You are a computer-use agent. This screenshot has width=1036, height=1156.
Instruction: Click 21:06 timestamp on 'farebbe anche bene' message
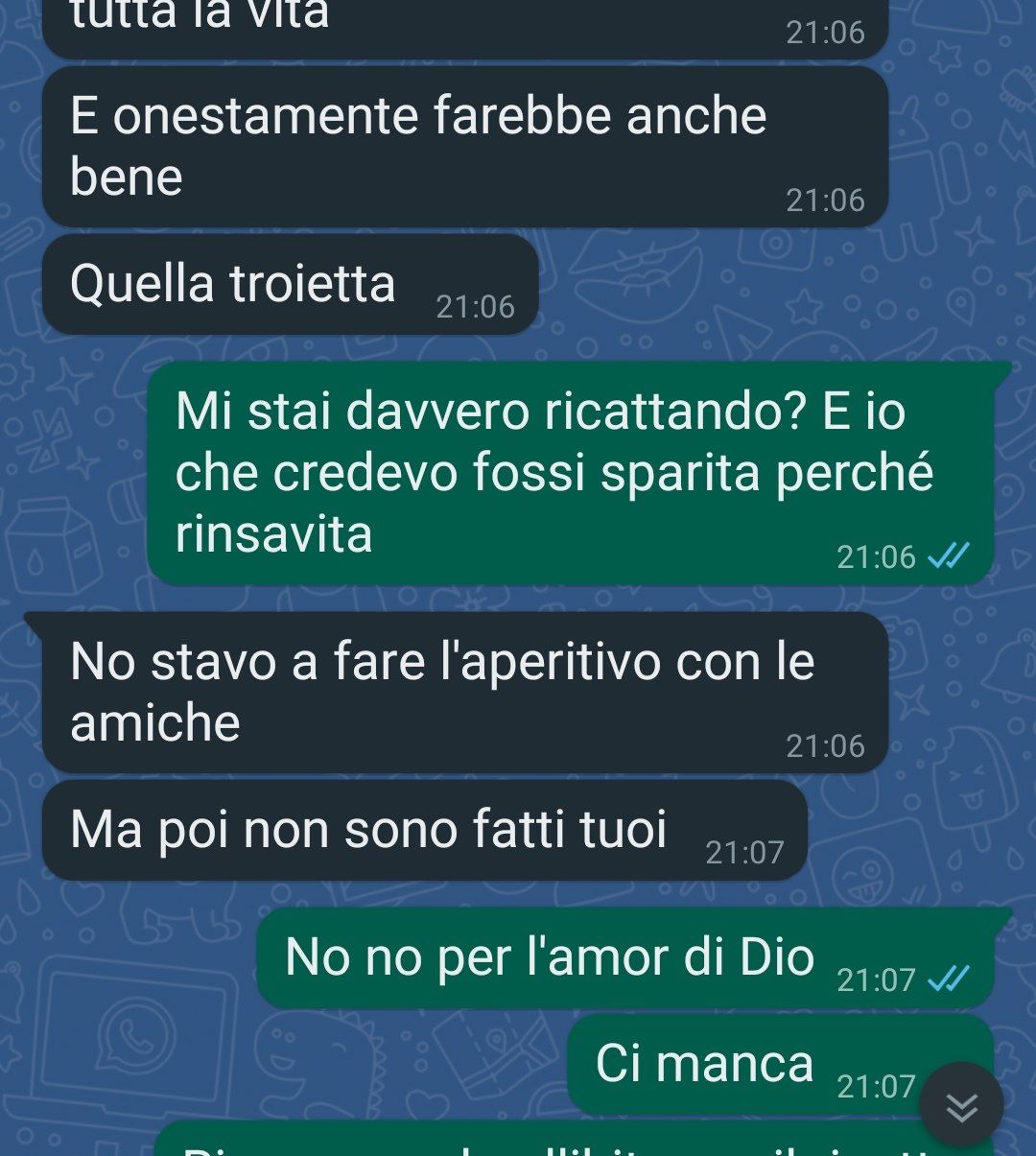(825, 200)
